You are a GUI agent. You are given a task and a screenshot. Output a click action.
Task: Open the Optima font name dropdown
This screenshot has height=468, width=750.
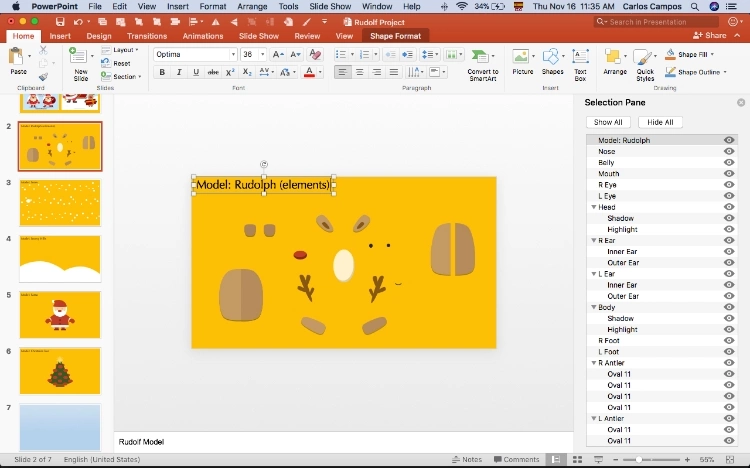click(x=234, y=54)
